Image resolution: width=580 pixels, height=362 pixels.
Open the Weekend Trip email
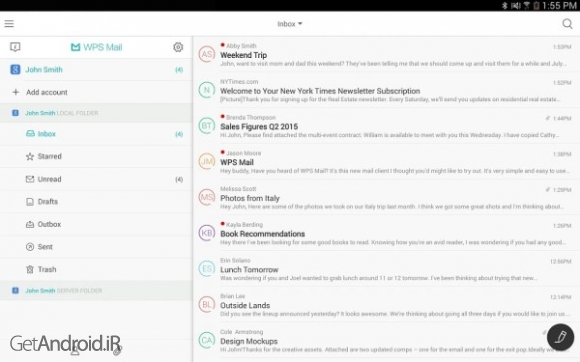(387, 54)
